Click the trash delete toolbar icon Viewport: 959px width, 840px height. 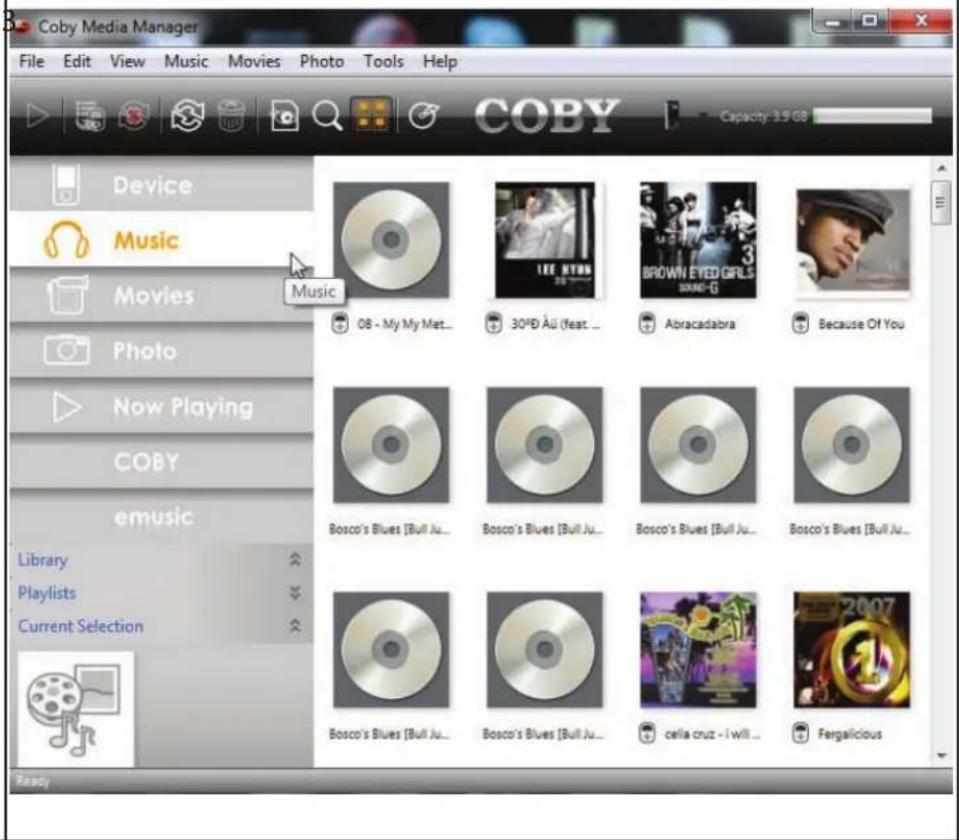tap(231, 116)
